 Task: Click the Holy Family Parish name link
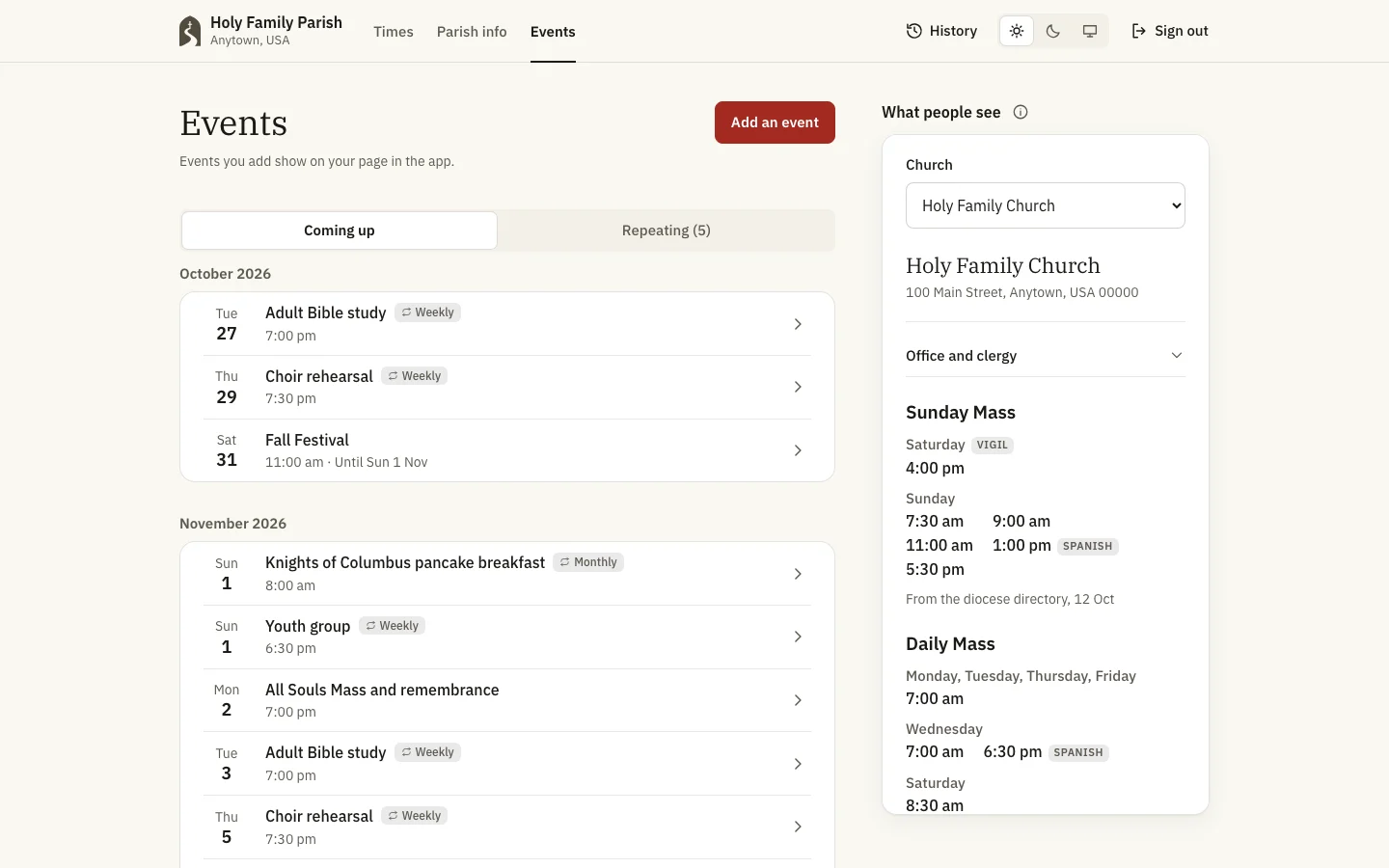click(x=276, y=22)
